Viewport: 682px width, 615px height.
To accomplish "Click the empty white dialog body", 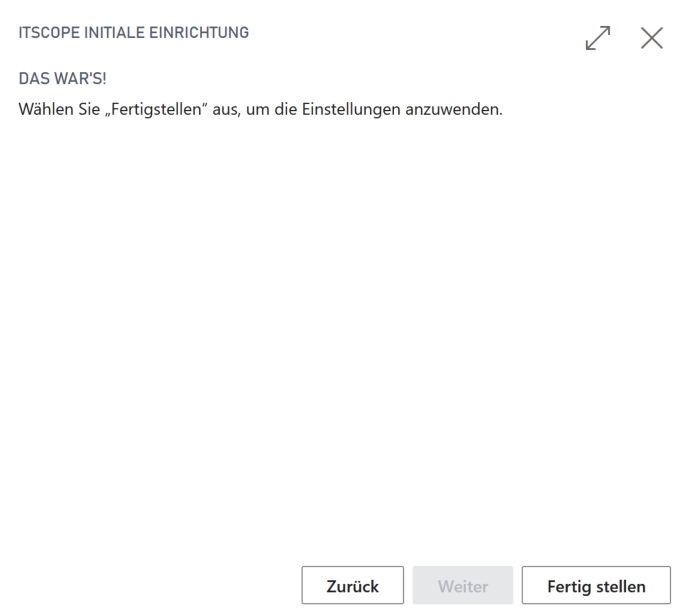I will point(340,330).
